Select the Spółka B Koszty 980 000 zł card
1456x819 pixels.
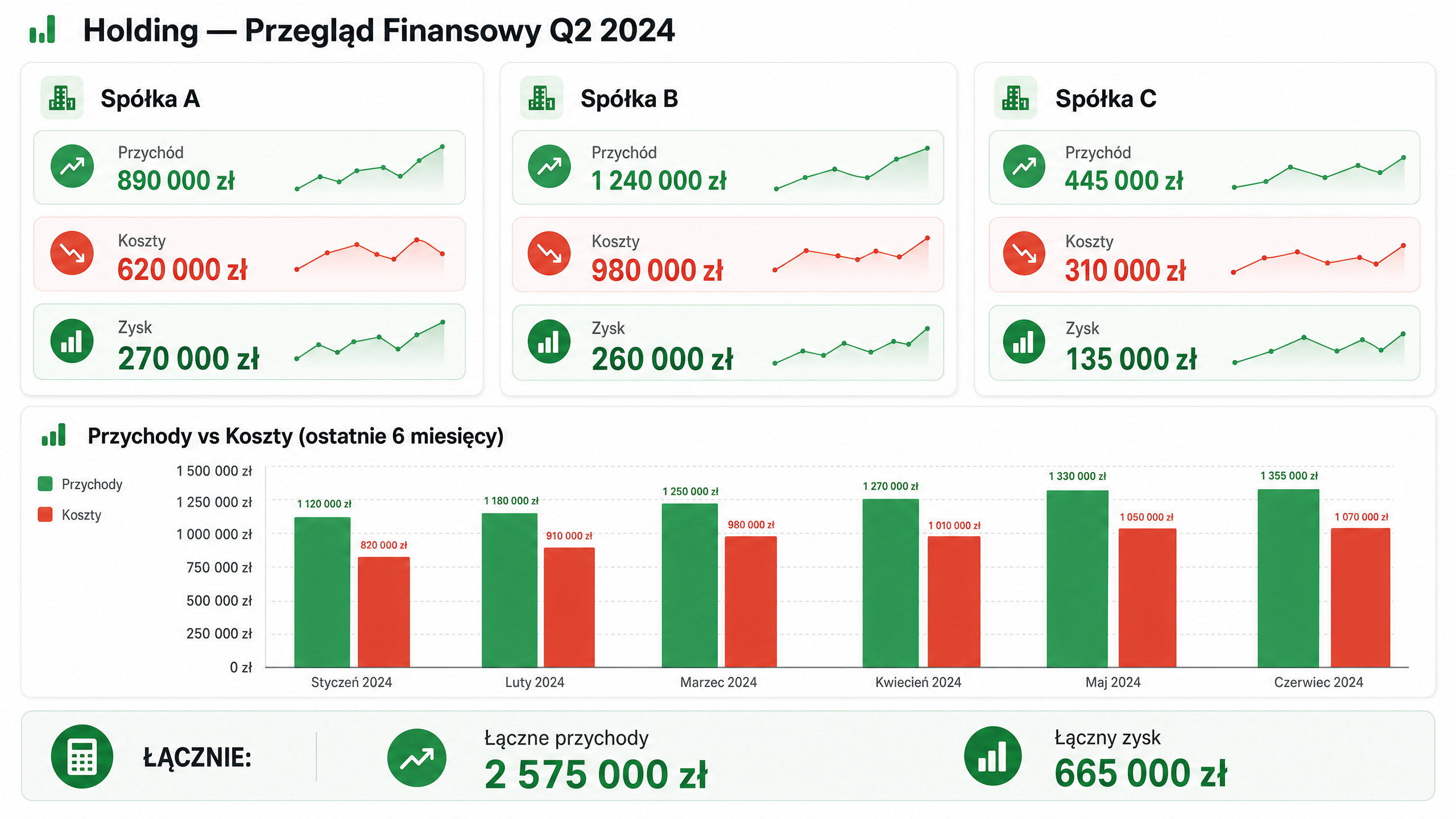pyautogui.click(x=728, y=254)
